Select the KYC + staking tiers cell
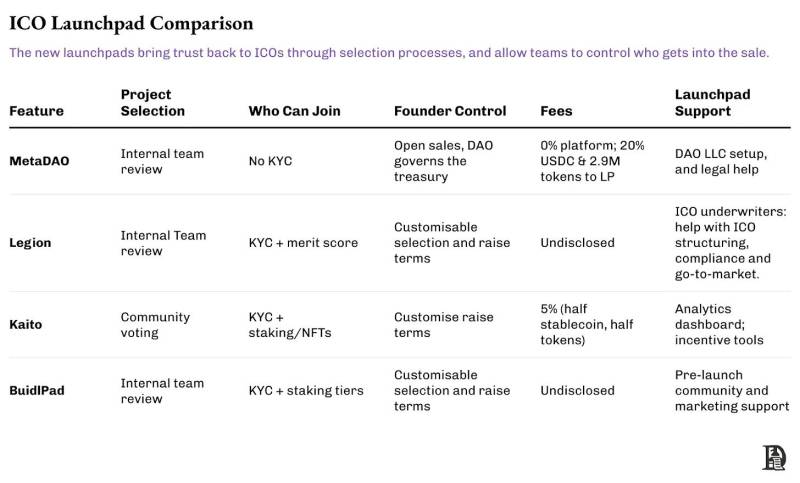This screenshot has height=483, width=800. click(306, 391)
